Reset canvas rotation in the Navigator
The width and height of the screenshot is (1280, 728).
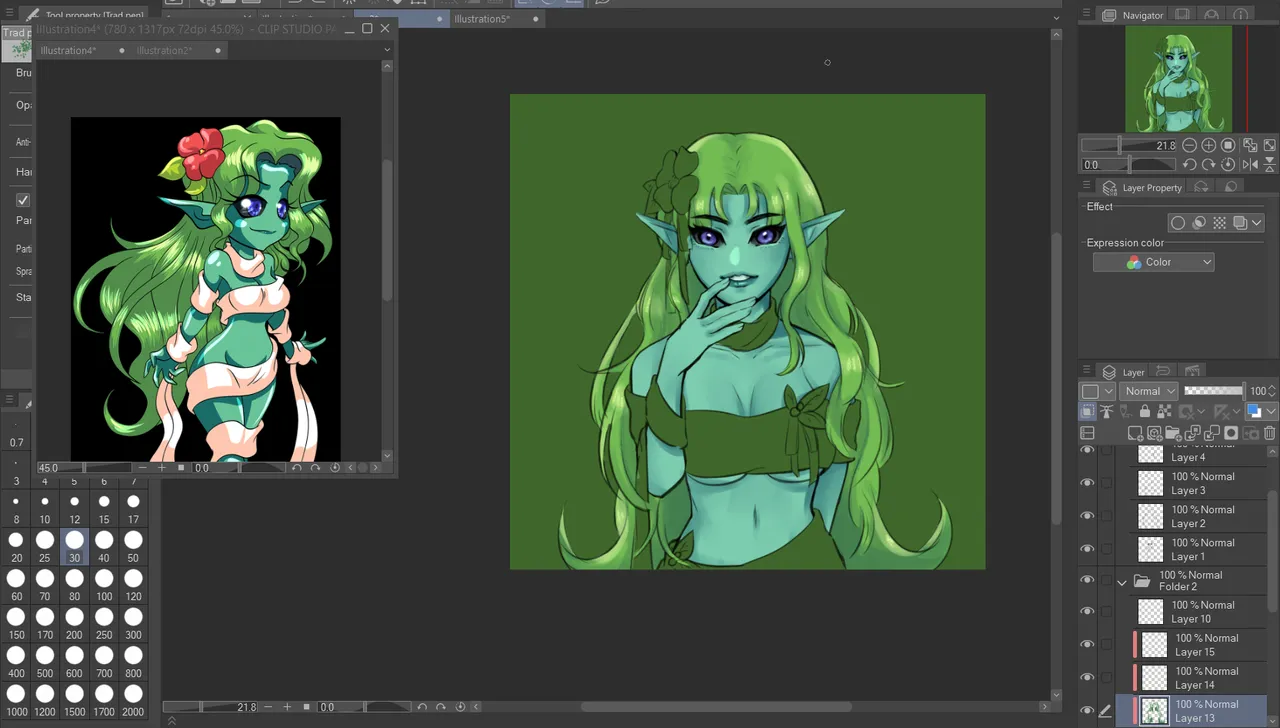[x=1229, y=164]
